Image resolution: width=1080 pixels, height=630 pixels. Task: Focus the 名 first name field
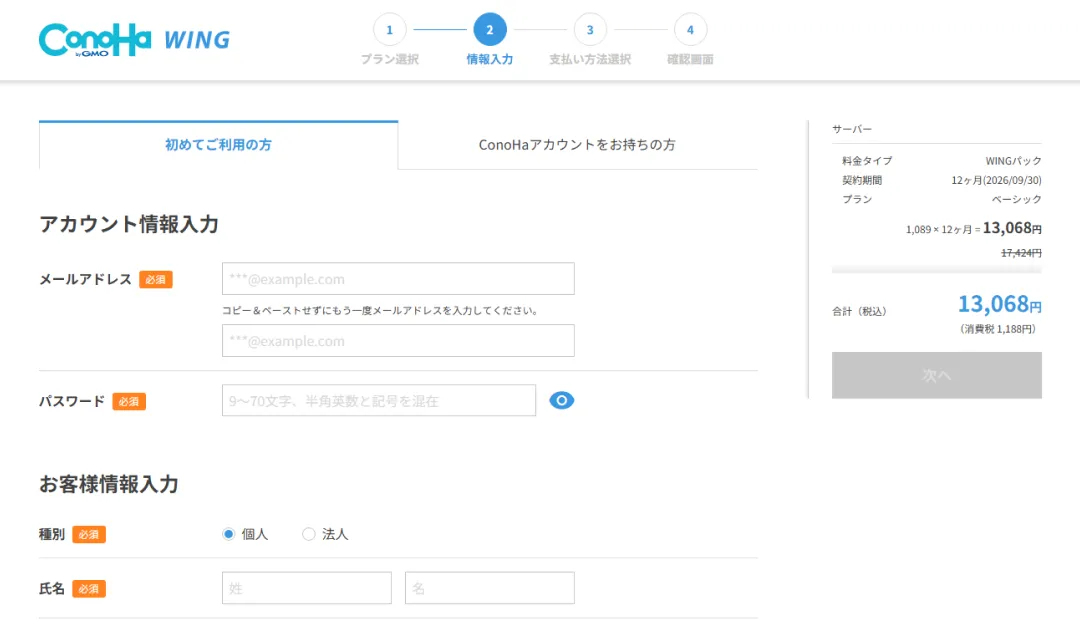point(490,588)
